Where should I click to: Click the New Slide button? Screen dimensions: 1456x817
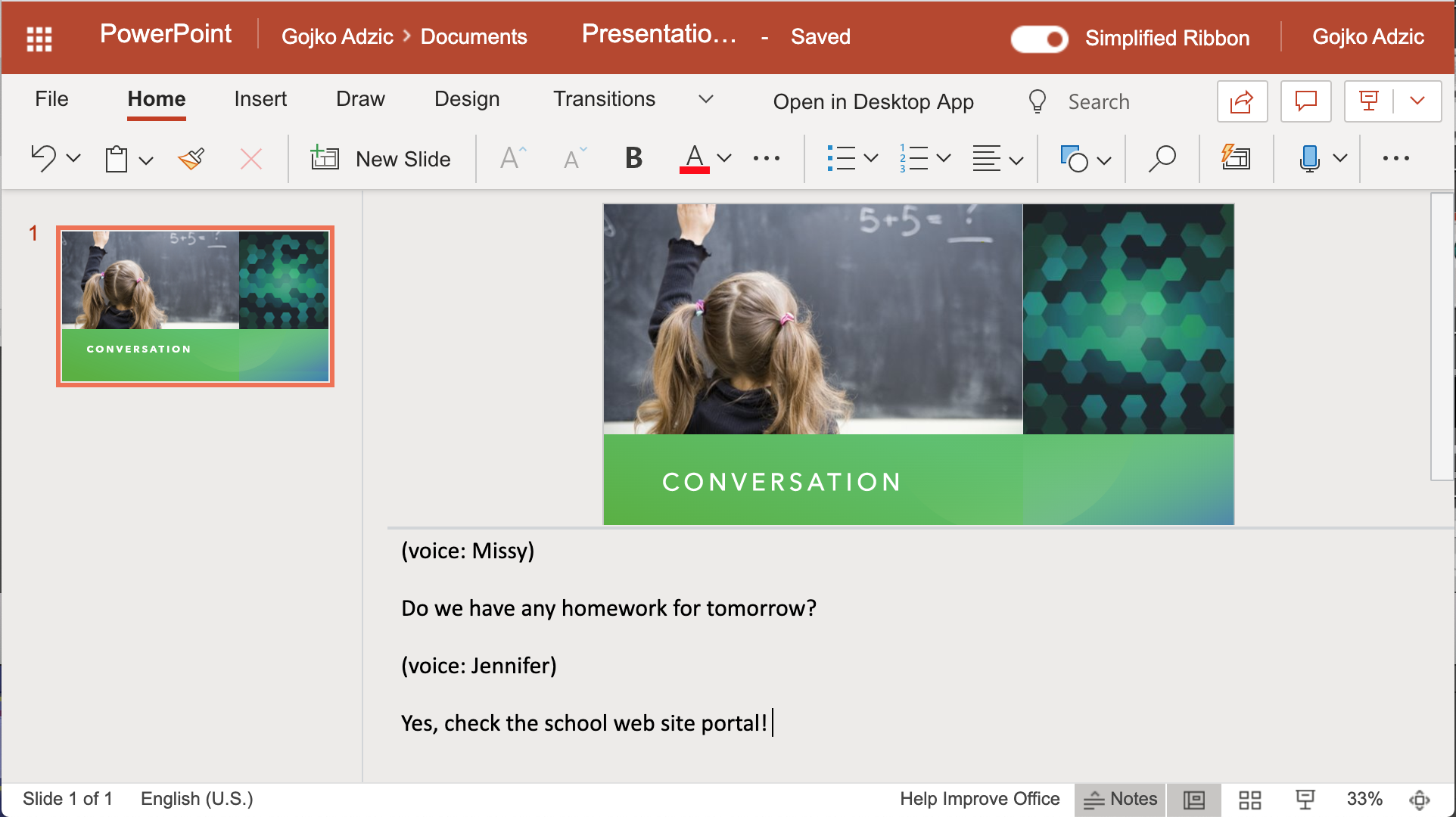coord(381,159)
